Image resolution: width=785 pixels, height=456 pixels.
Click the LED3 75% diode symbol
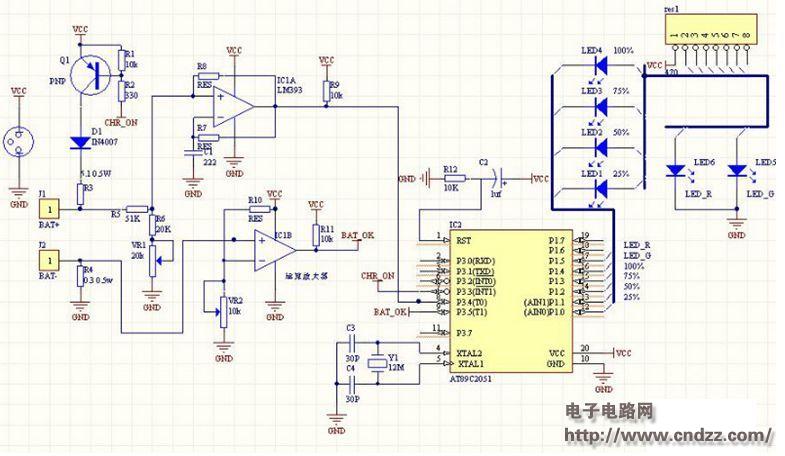(601, 106)
